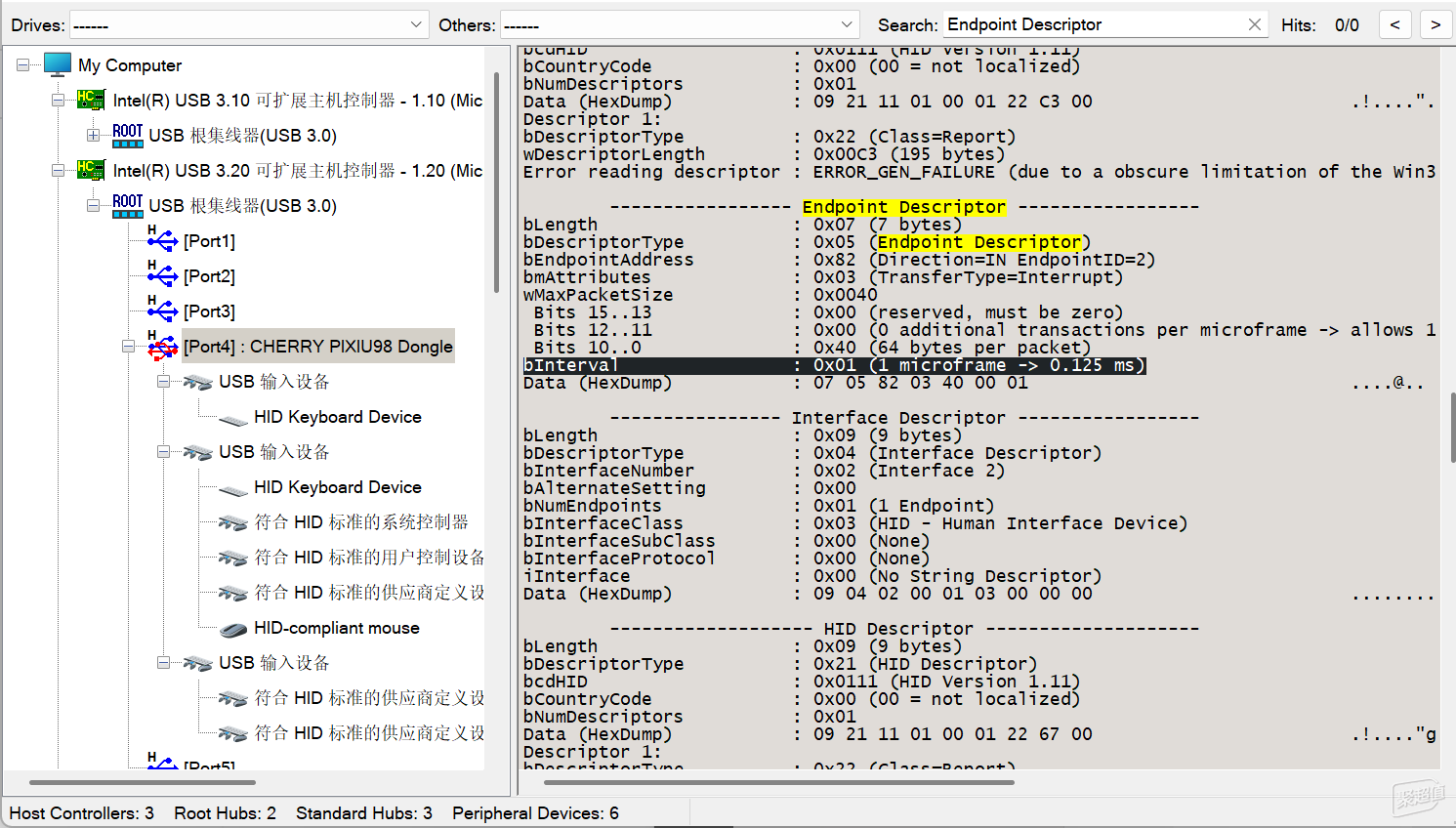Click the wMaxPacketSize 0x0040 line
Screen dimensions: 1456x828
(700, 295)
